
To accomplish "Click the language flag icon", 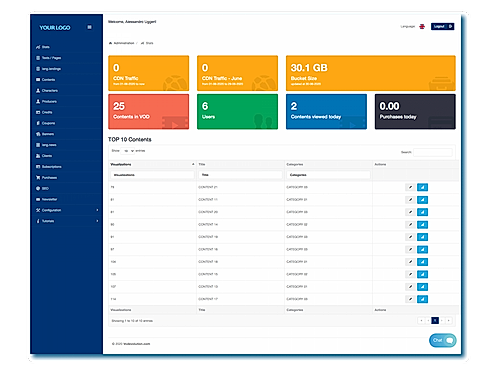I will tap(422, 26).
